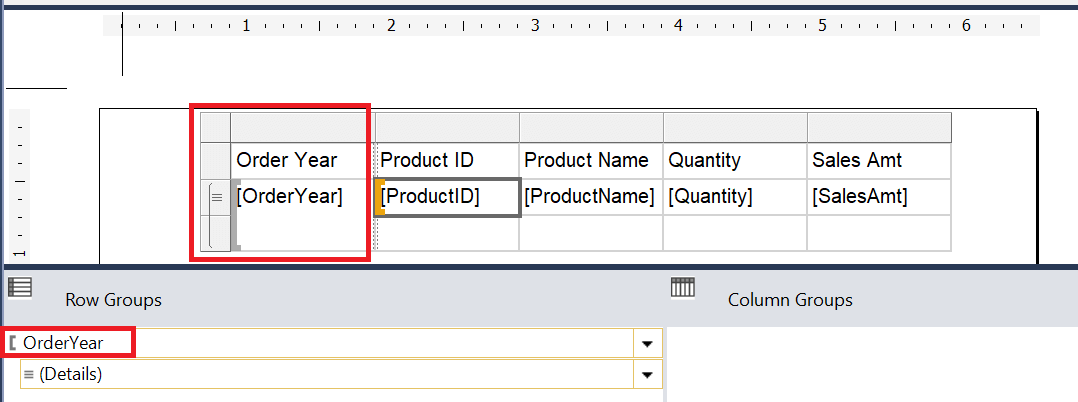Open the (Details) group dropdown arrow

point(647,375)
